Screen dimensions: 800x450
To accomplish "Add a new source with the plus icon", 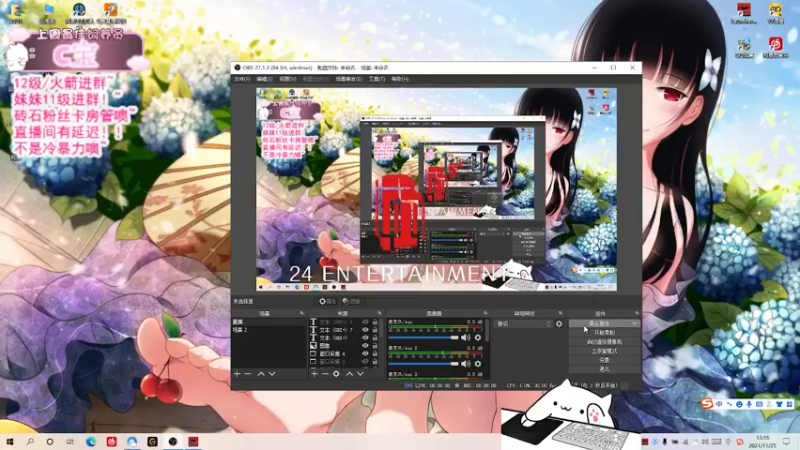I will pyautogui.click(x=314, y=374).
